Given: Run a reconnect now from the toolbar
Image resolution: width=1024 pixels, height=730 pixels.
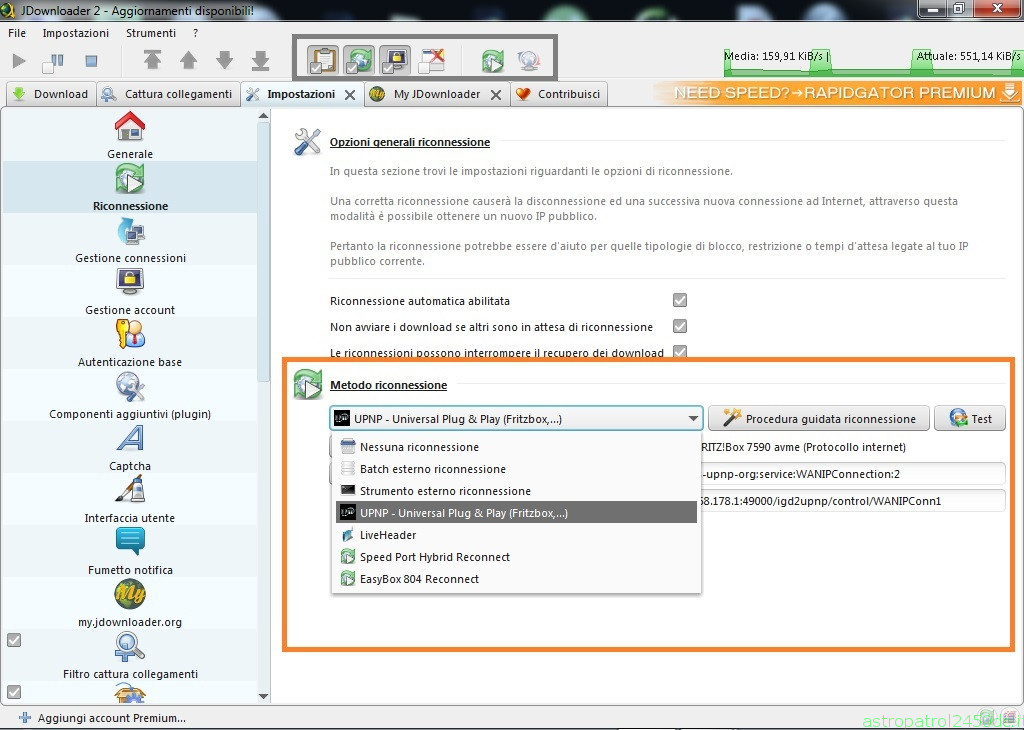Looking at the screenshot, I should coord(493,61).
